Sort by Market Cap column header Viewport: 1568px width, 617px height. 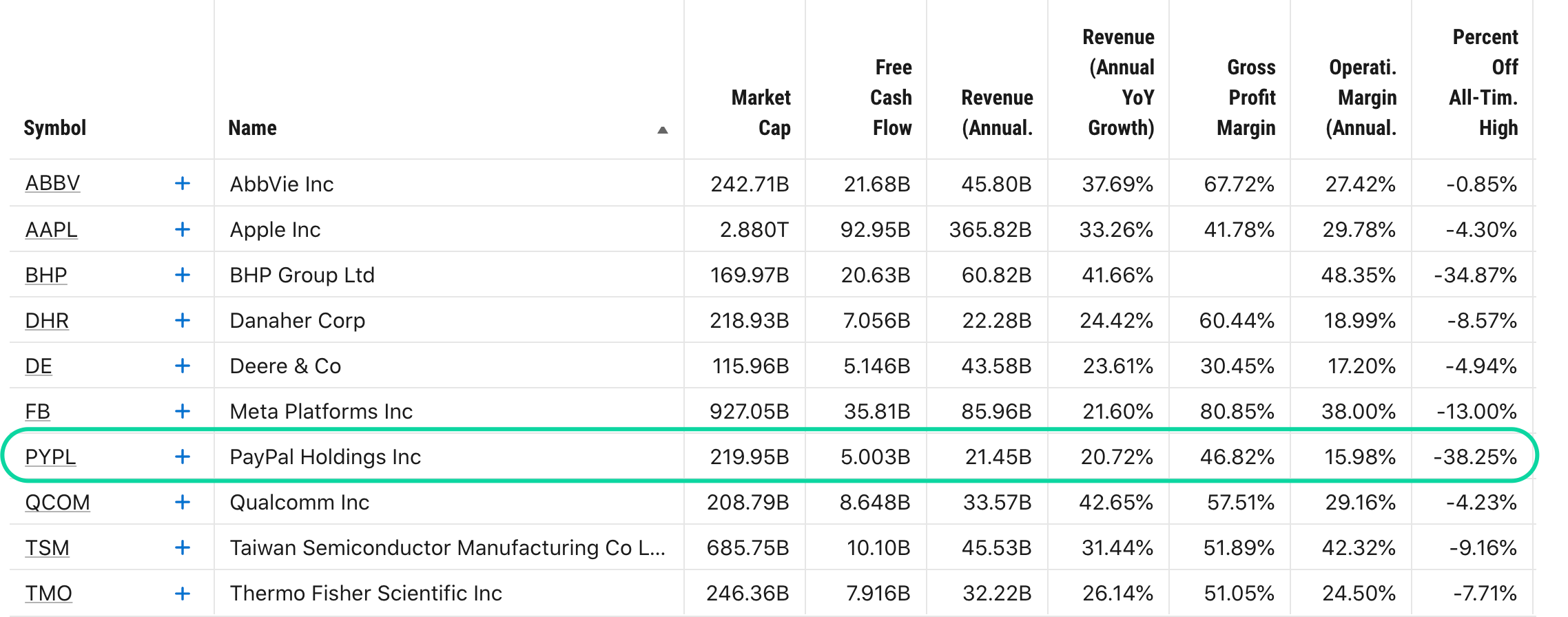pyautogui.click(x=761, y=112)
